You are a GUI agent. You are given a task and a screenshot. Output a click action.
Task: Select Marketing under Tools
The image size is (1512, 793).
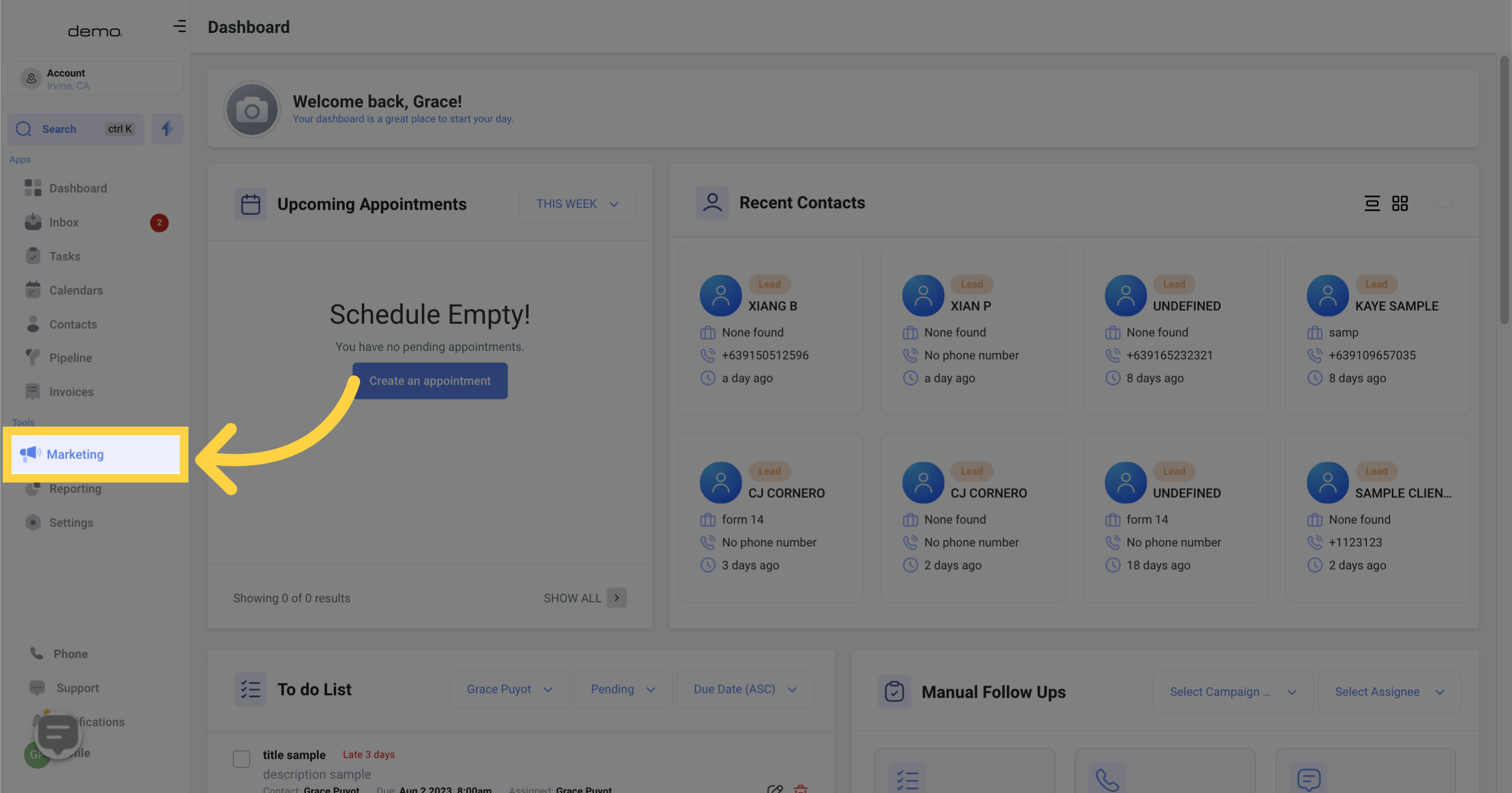96,454
